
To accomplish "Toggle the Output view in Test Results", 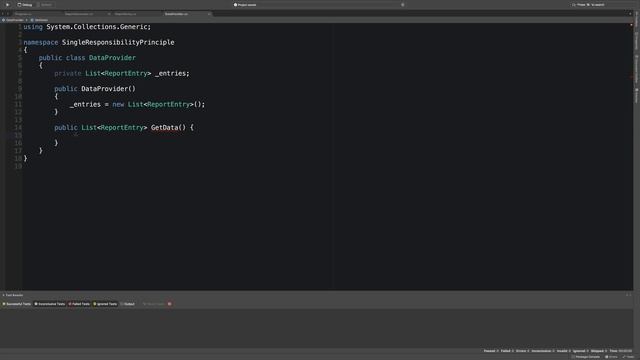I will 128,304.
